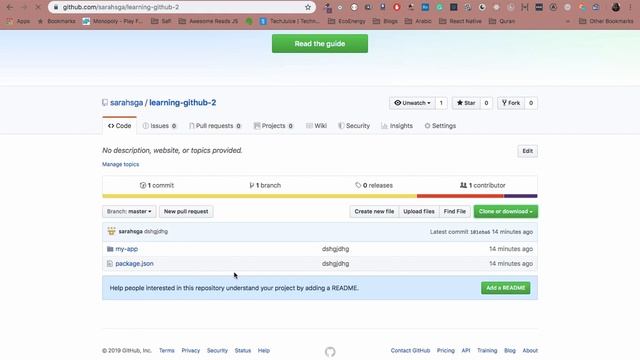Viewport: 640px width, 360px height.
Task: Click the repository icon beside sarahsga
Action: [x=105, y=102]
